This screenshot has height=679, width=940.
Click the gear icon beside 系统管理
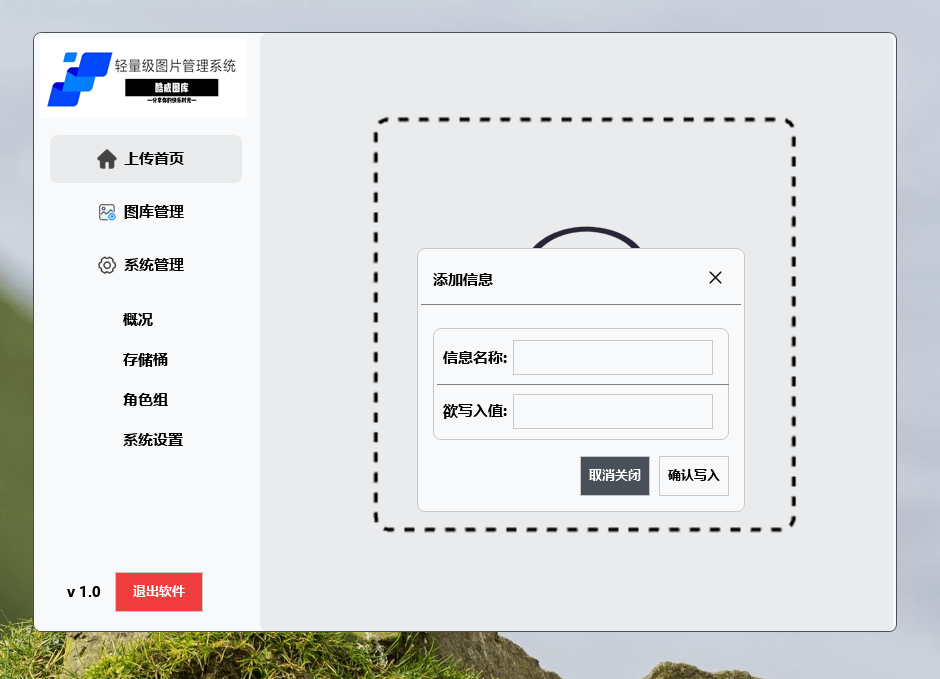107,265
